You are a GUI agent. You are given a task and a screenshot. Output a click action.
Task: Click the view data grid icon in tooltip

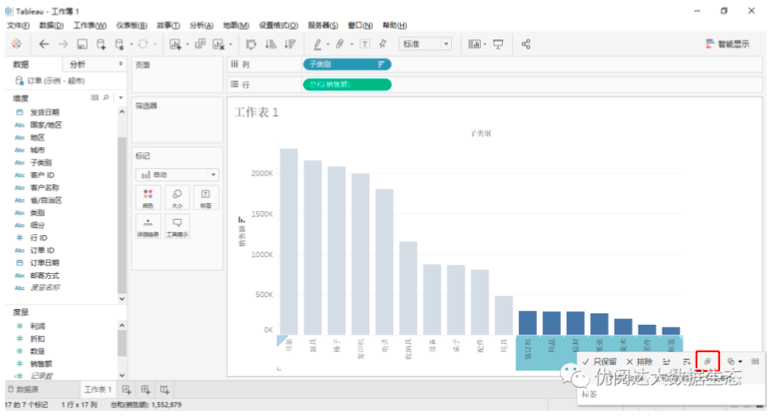pyautogui.click(x=754, y=360)
